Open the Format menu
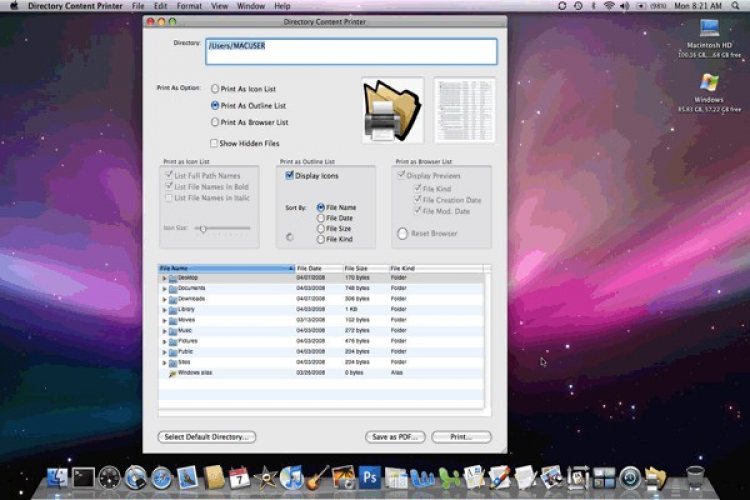The width and height of the screenshot is (750, 500). point(189,6)
